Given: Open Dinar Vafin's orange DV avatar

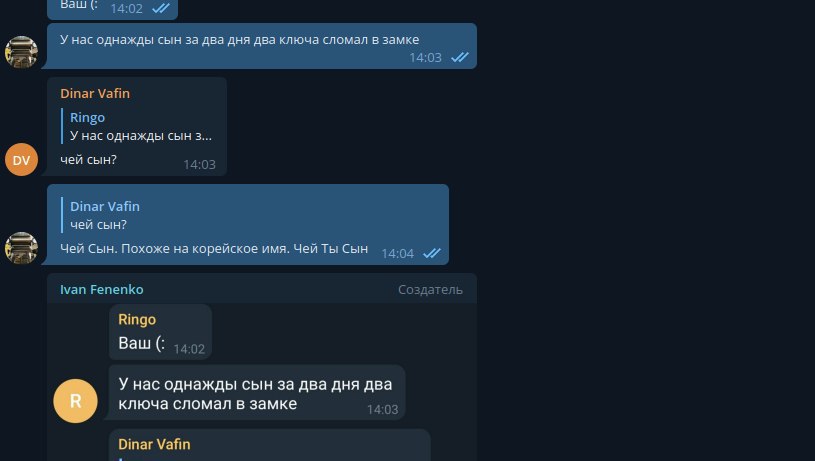Looking at the screenshot, I should tap(21, 160).
